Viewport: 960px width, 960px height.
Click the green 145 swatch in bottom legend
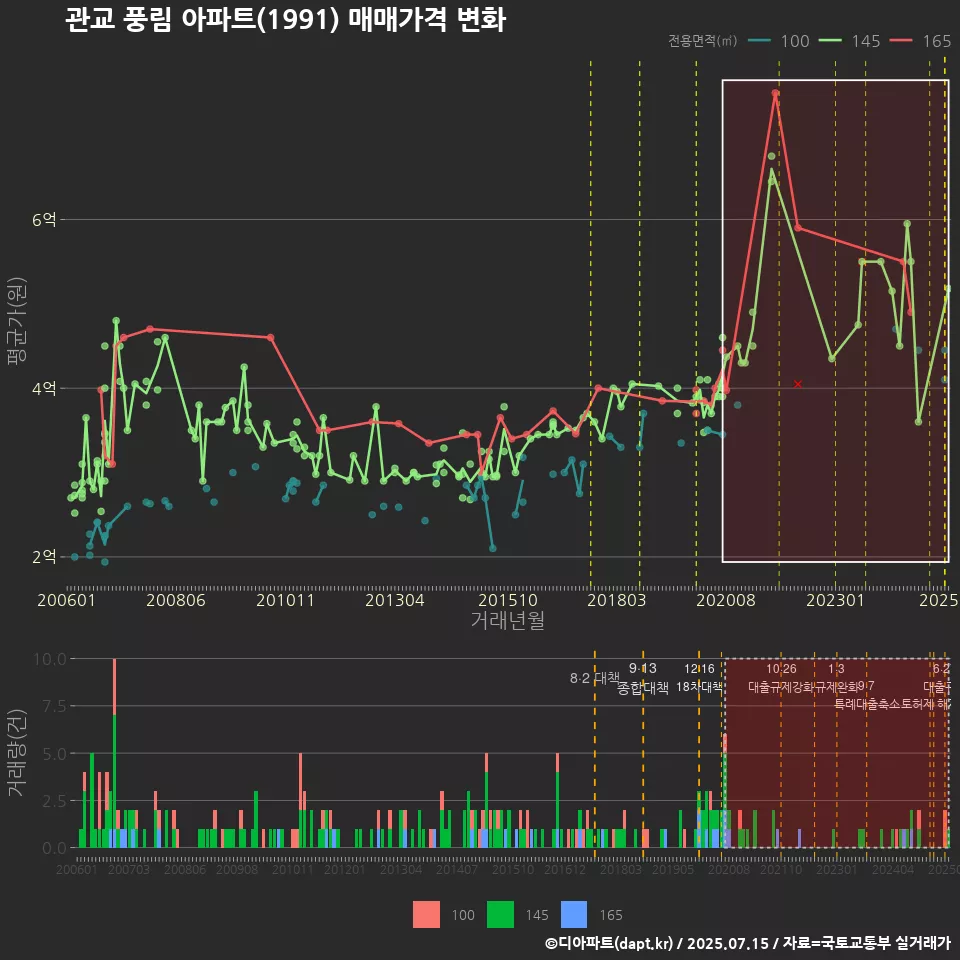(500, 915)
